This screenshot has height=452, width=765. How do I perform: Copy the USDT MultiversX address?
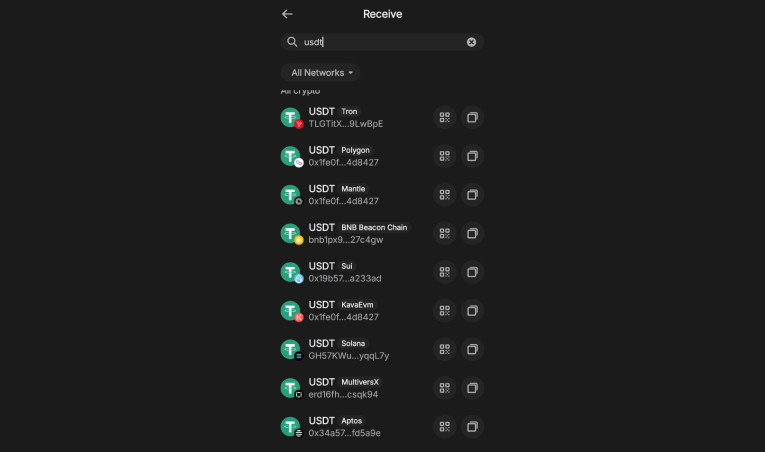coord(472,388)
